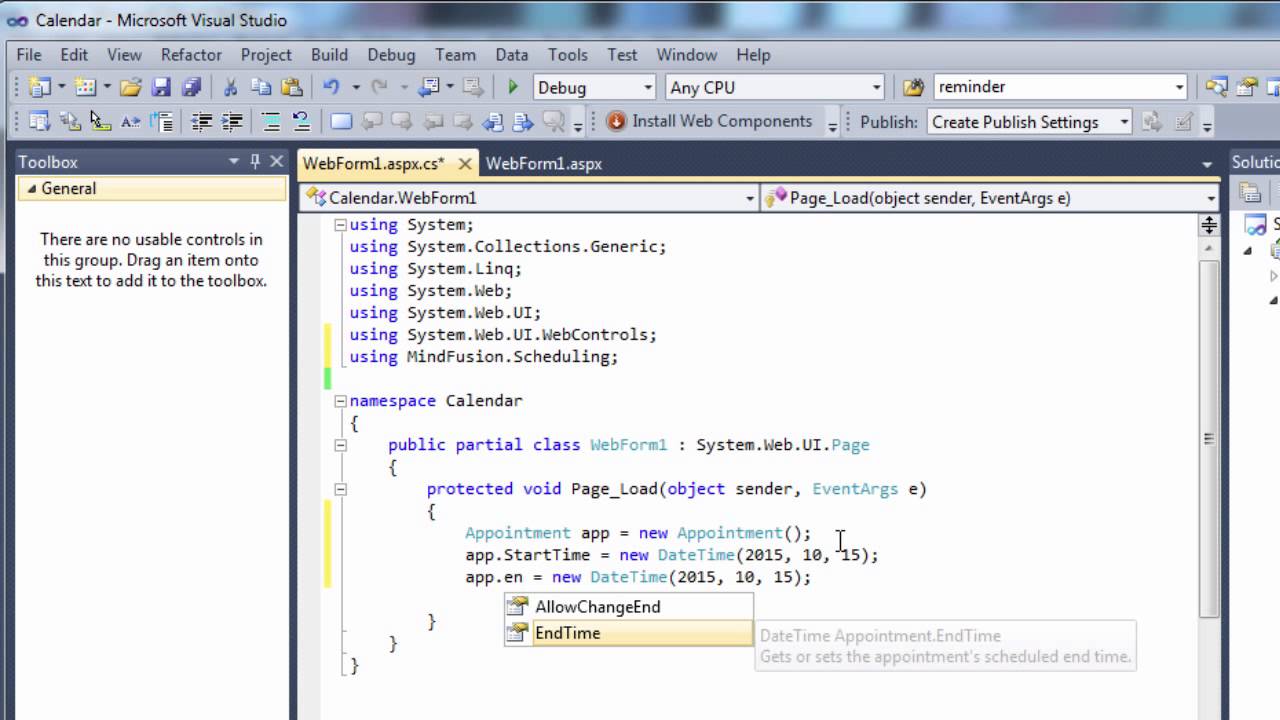Collapse the General group in the Toolbox
The width and height of the screenshot is (1280, 720).
31,189
